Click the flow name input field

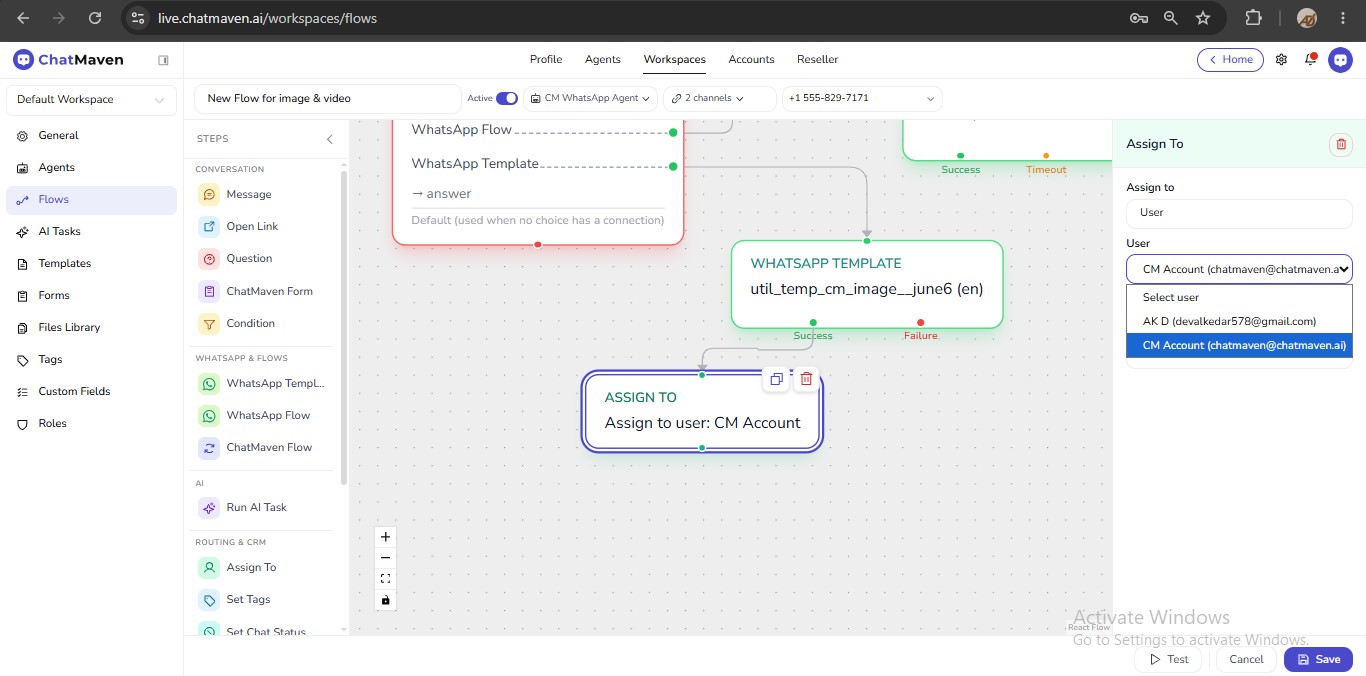tap(327, 98)
